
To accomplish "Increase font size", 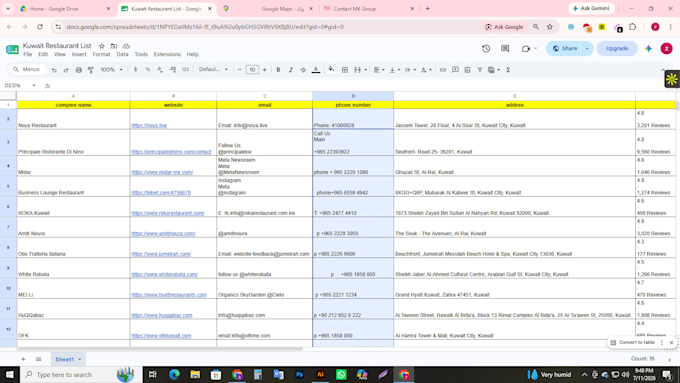I will [x=265, y=69].
